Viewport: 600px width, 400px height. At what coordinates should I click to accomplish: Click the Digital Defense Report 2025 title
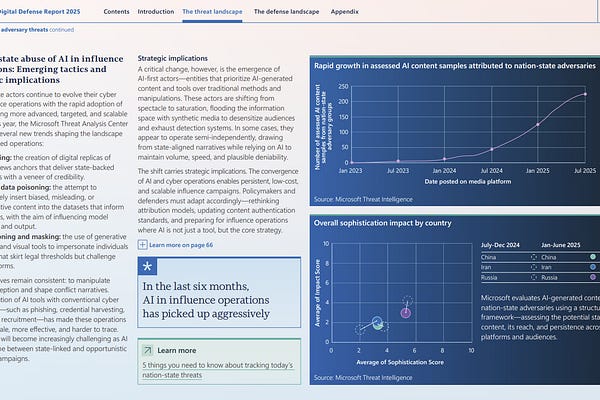pos(40,11)
